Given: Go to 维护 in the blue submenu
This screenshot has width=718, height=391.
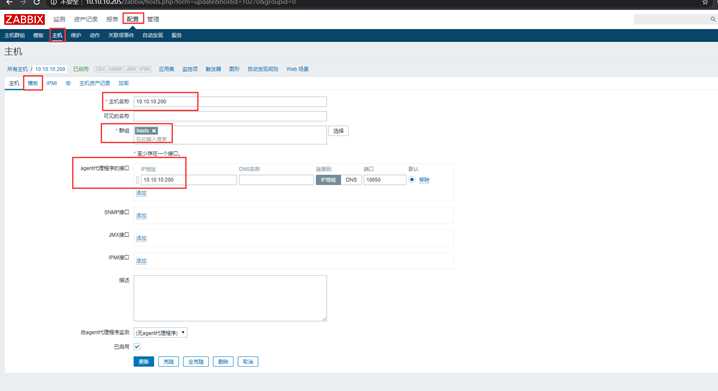Looking at the screenshot, I should coord(76,35).
